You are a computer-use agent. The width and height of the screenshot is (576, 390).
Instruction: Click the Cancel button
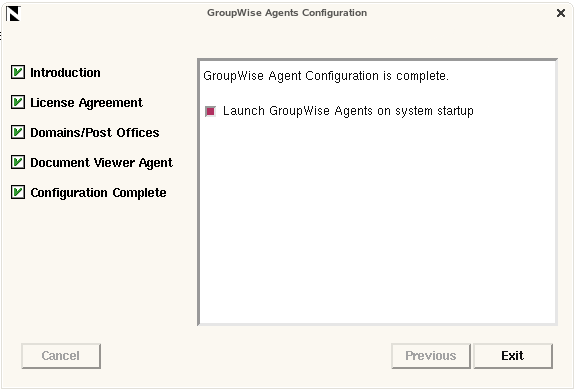61,356
